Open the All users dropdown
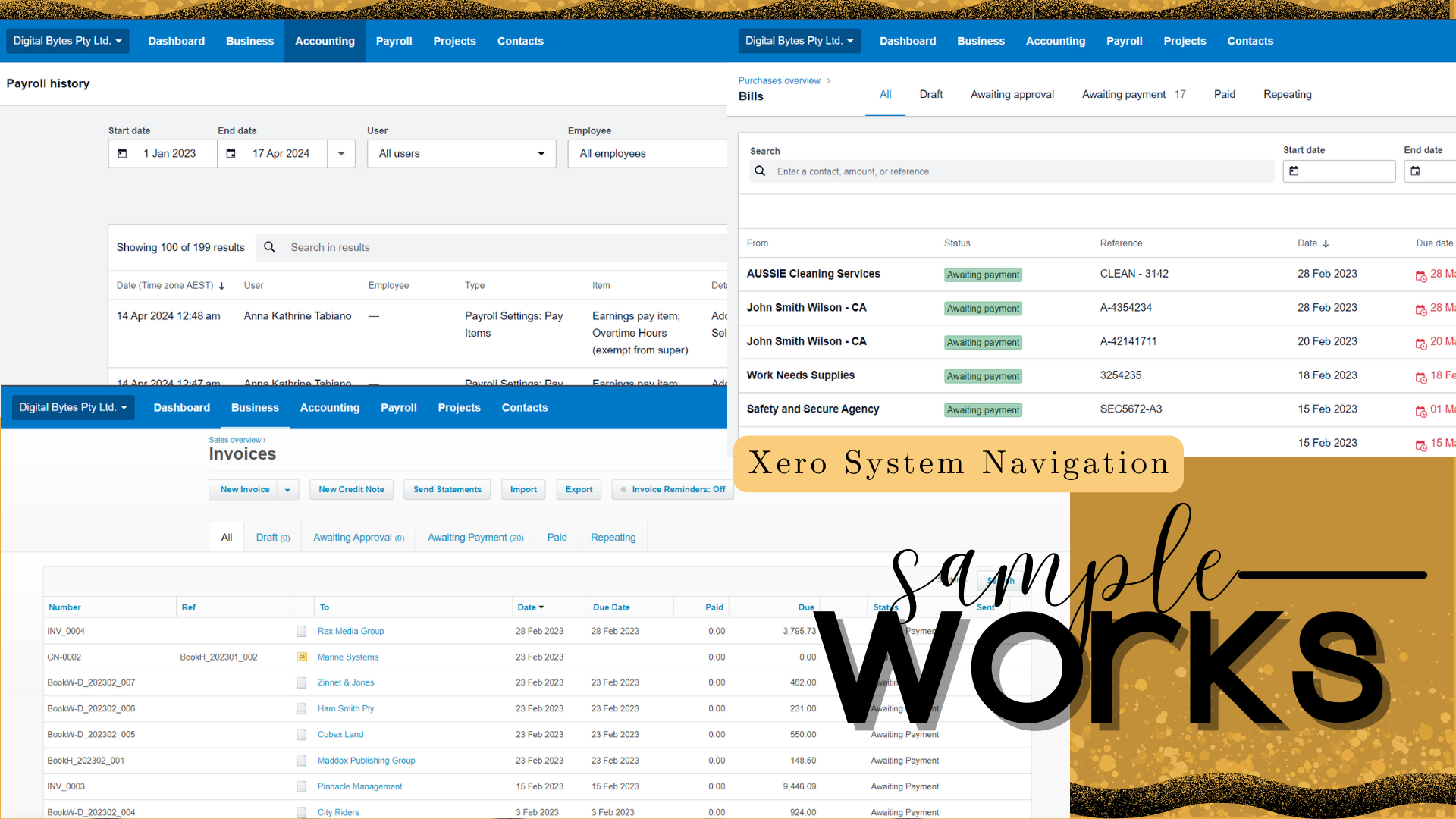Viewport: 1456px width, 819px height. tap(461, 154)
